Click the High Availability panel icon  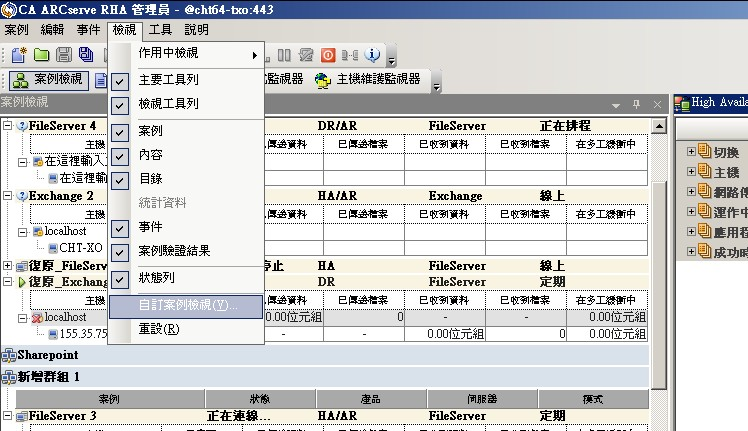[x=682, y=103]
